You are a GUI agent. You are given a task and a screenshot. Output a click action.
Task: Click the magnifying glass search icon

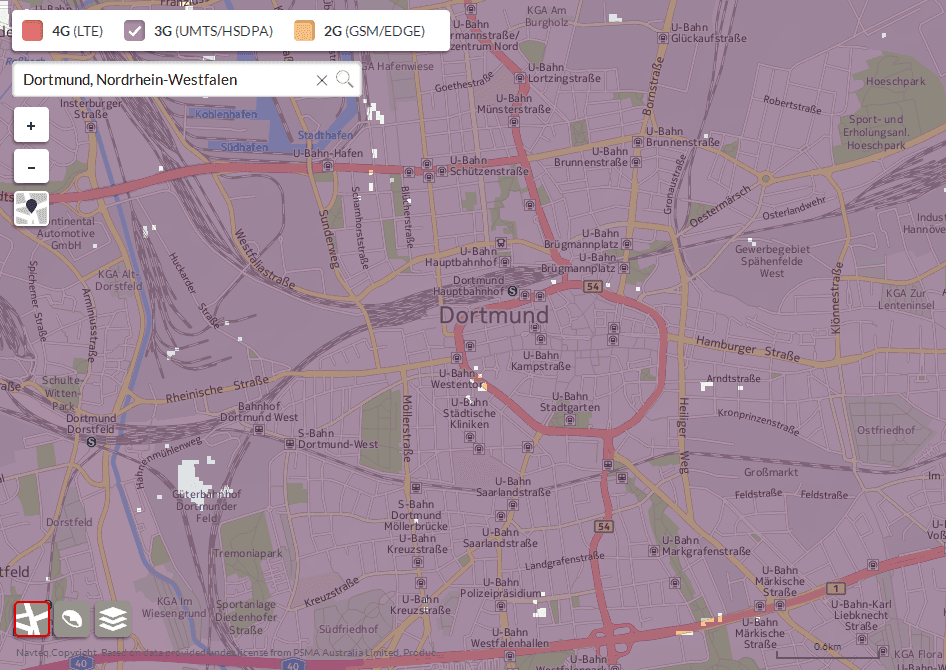tap(344, 78)
